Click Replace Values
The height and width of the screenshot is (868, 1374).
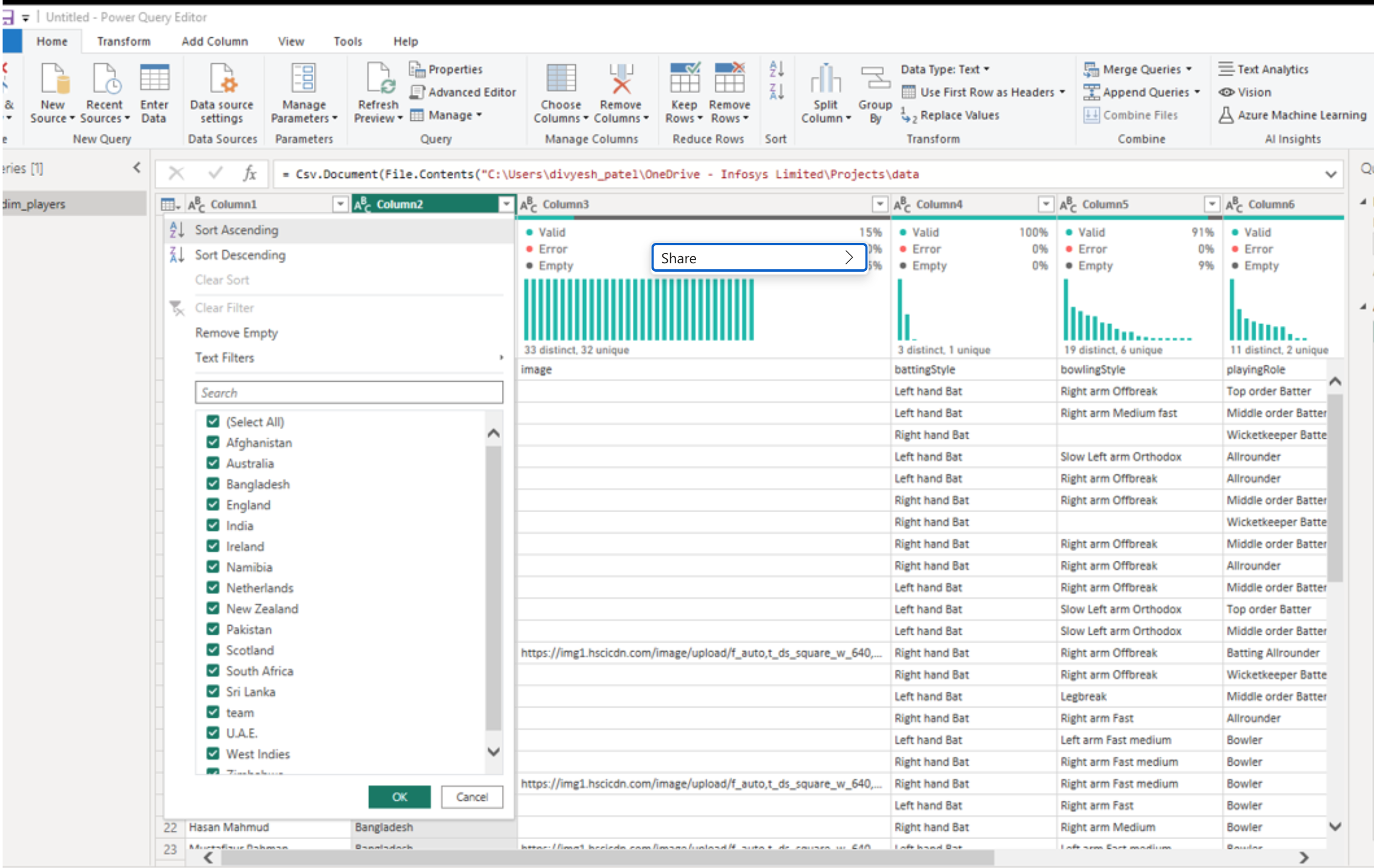point(950,115)
